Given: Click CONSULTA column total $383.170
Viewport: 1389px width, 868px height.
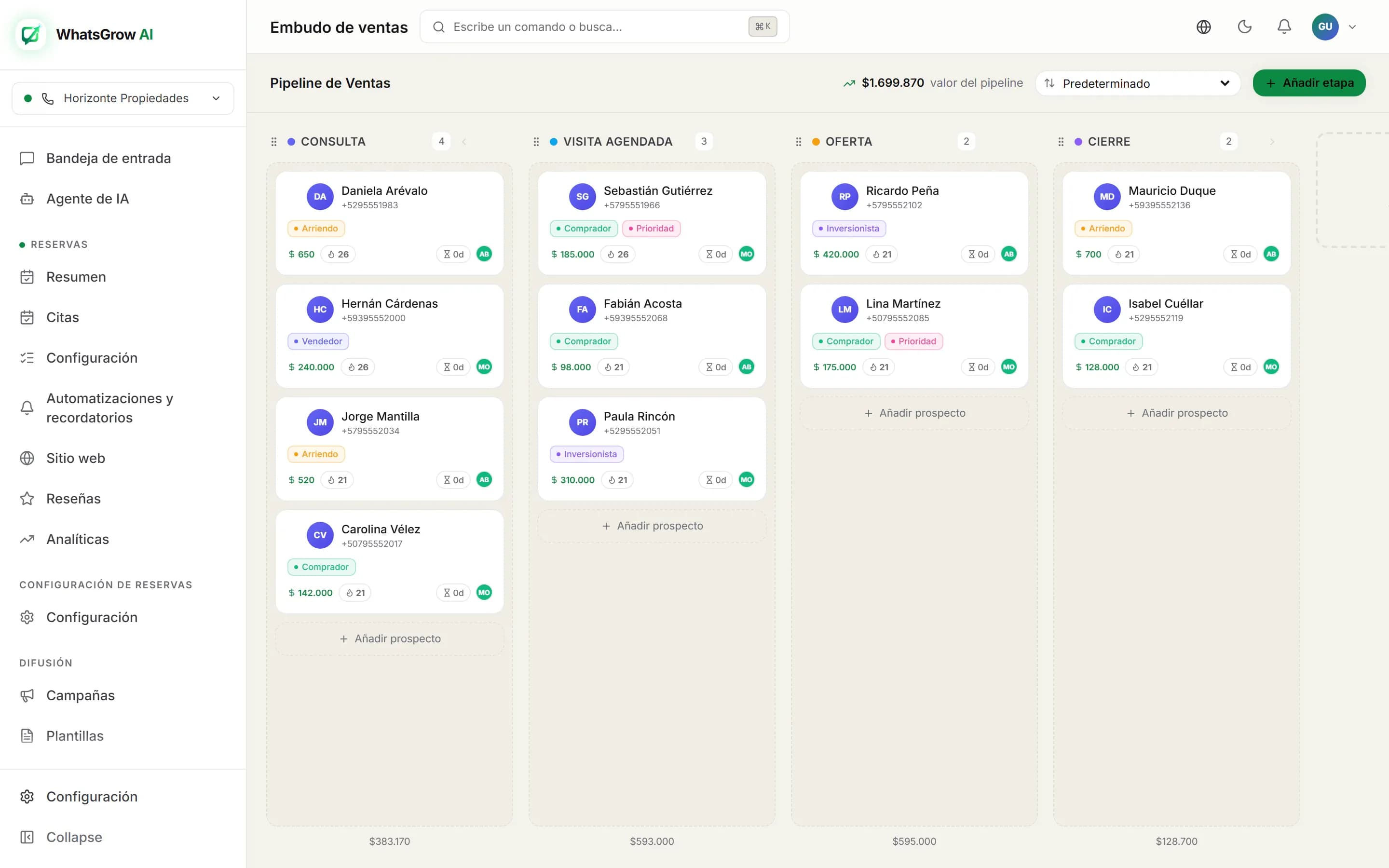Looking at the screenshot, I should pos(390,841).
